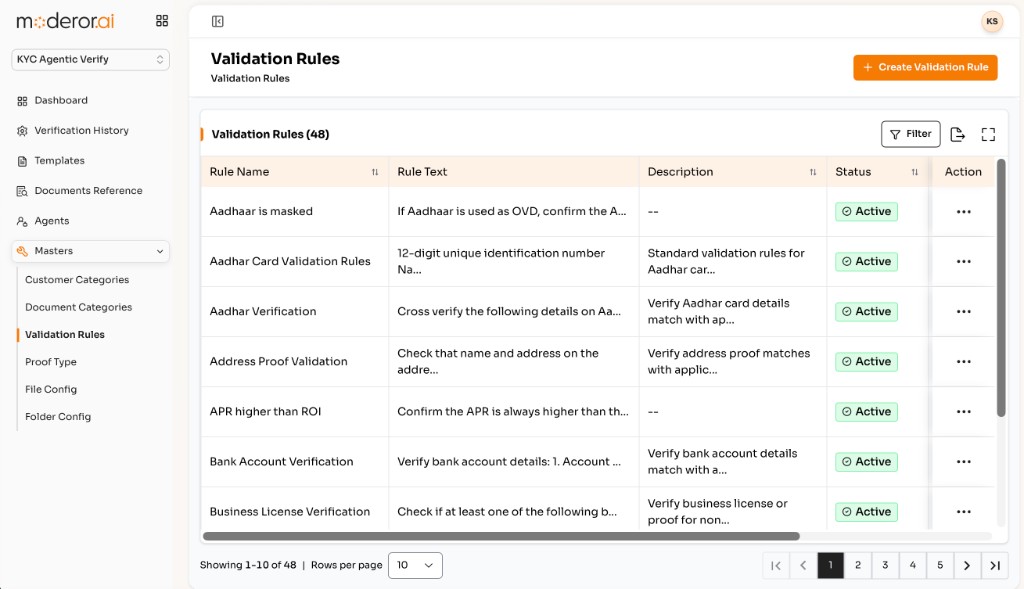This screenshot has width=1024, height=589.
Task: Click the vertical table scrollbar
Action: point(1001,287)
